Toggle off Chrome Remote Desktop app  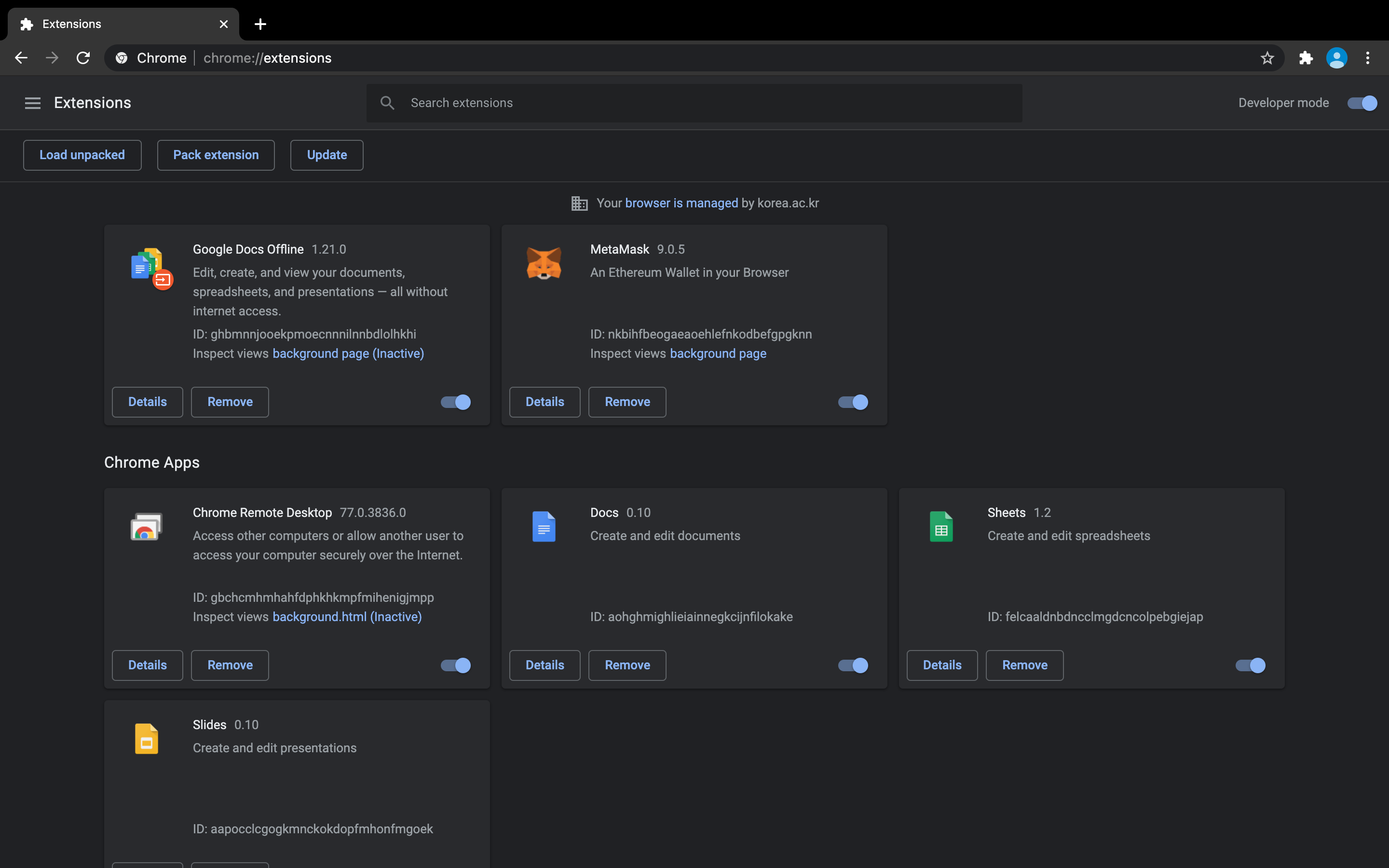point(455,665)
